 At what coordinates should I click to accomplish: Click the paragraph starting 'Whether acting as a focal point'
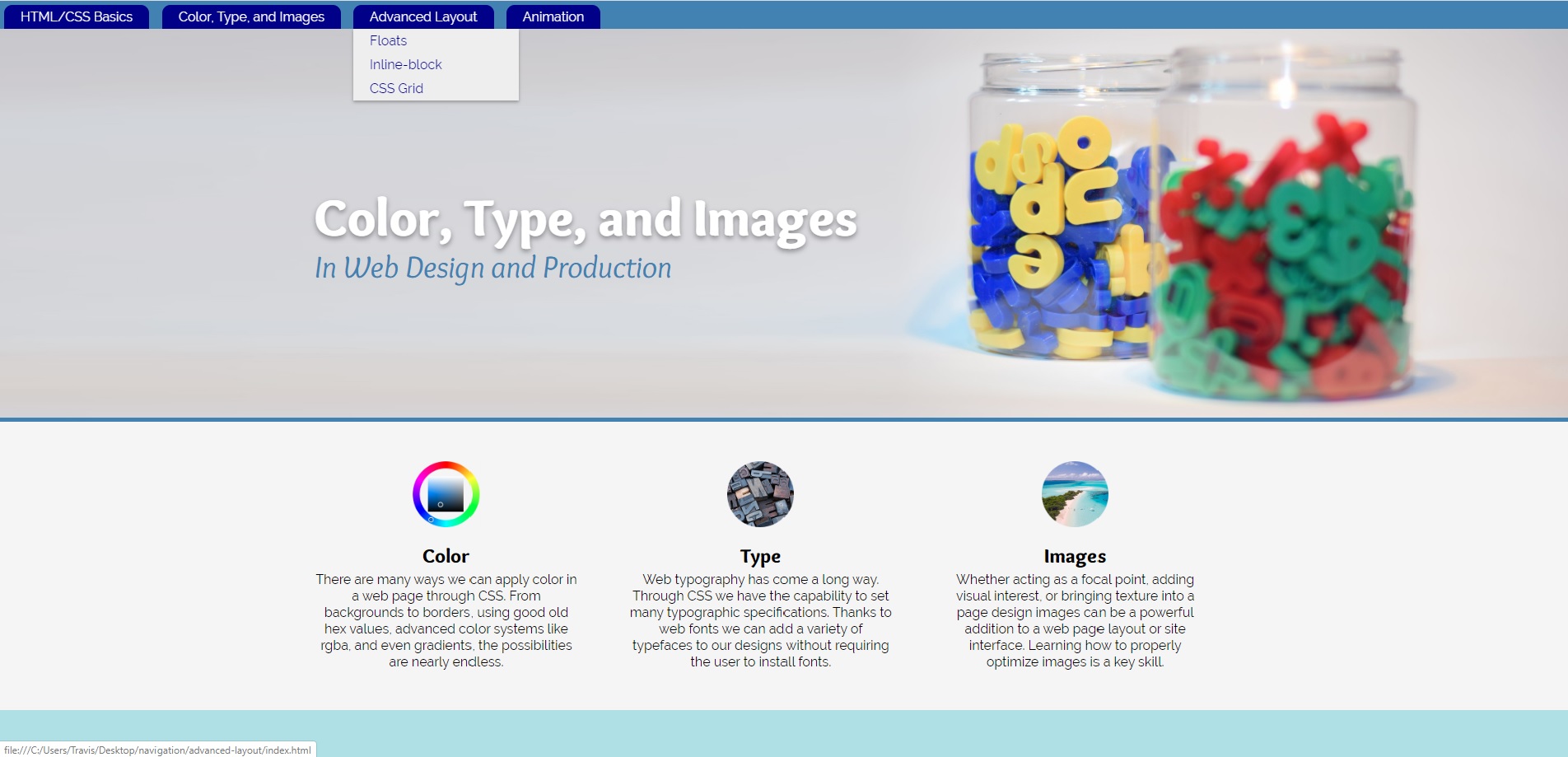tap(1075, 620)
